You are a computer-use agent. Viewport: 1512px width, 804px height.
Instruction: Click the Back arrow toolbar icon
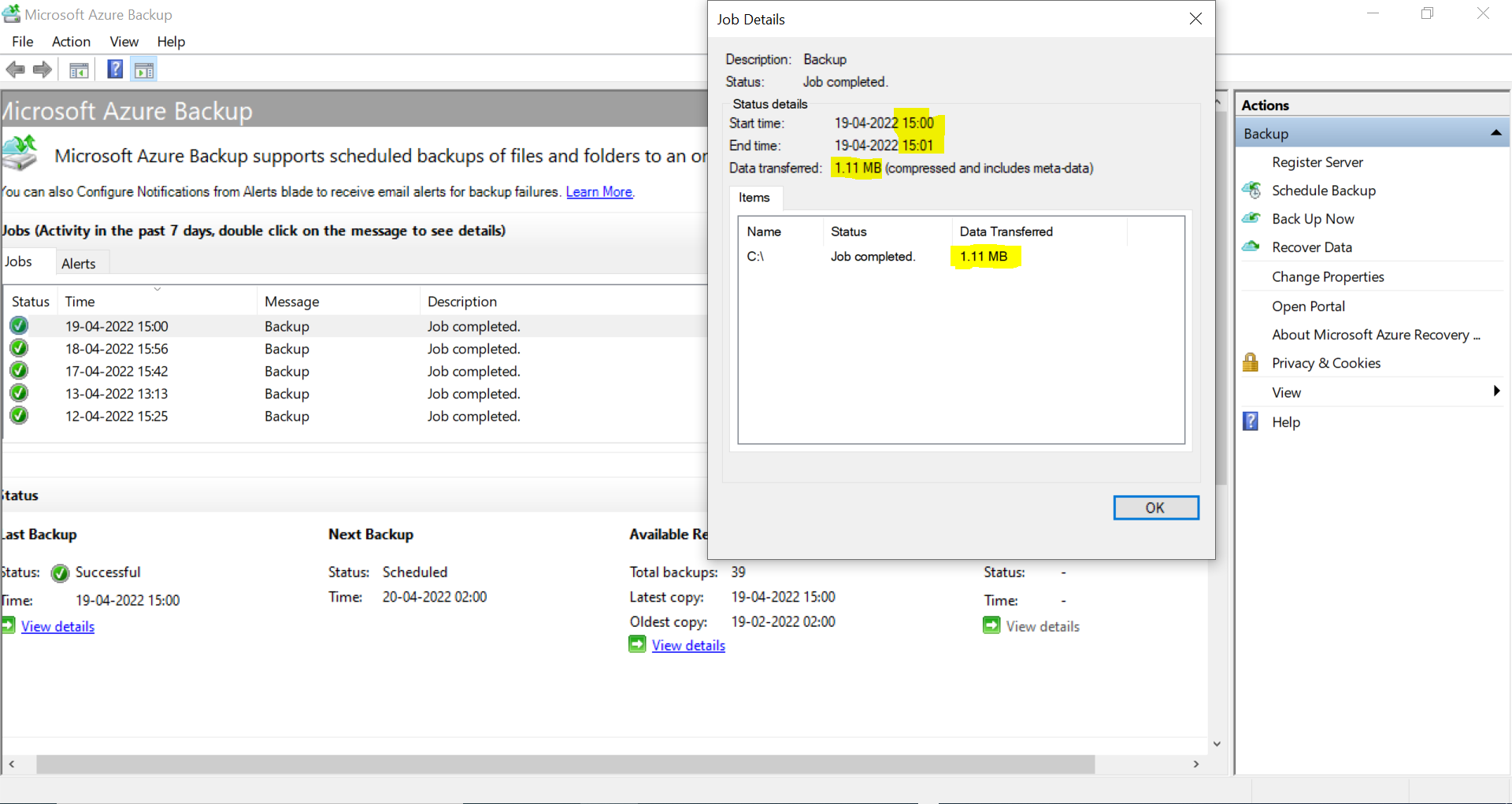point(15,70)
